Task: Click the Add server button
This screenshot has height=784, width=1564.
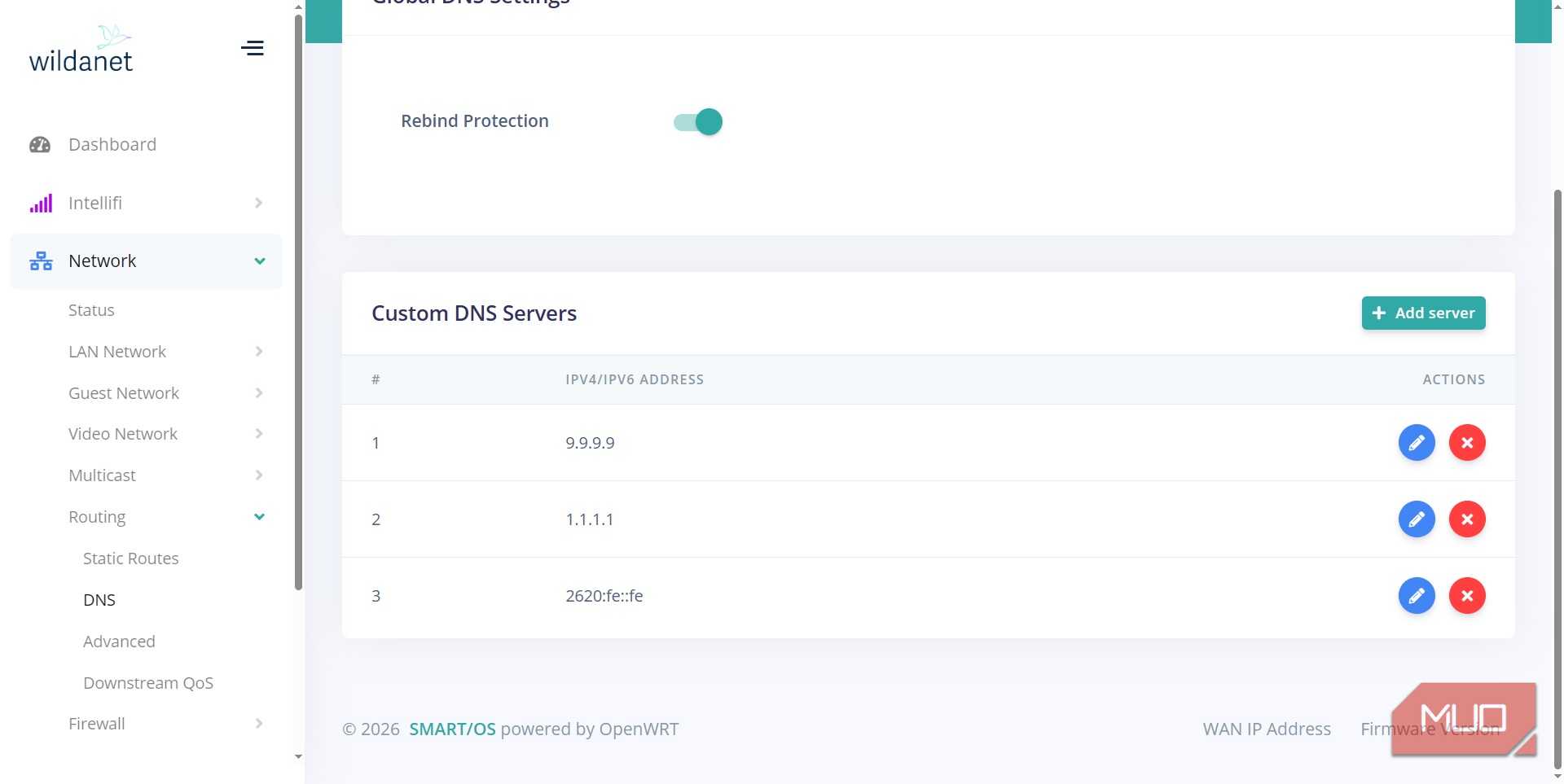Action: coord(1423,313)
